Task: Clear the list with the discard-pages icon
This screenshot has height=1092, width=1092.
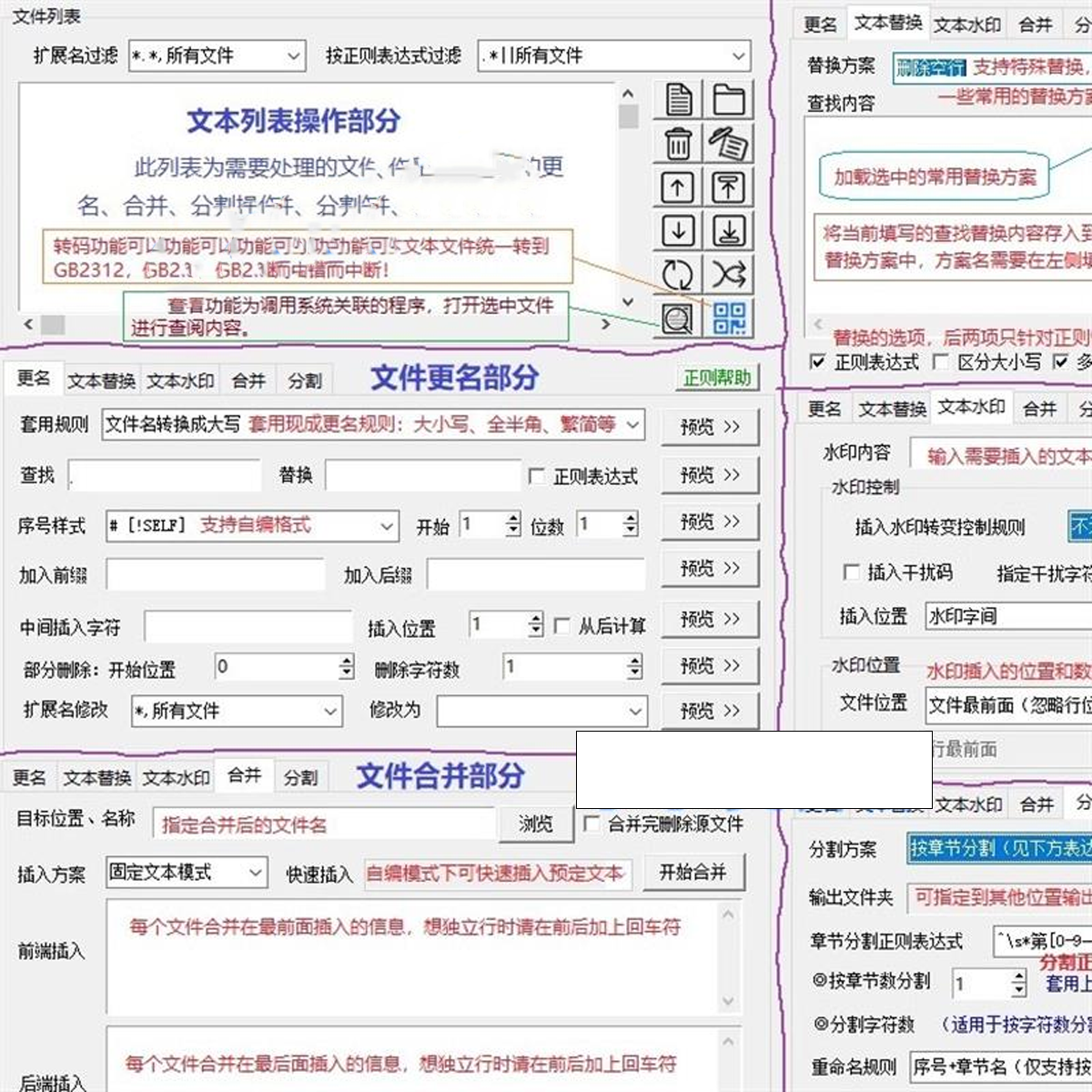Action: [731, 145]
